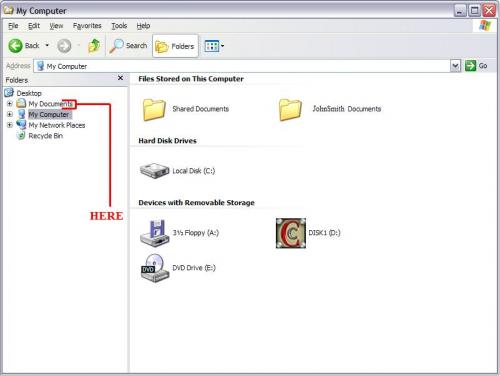Click the green Back arrow button

tap(16, 46)
